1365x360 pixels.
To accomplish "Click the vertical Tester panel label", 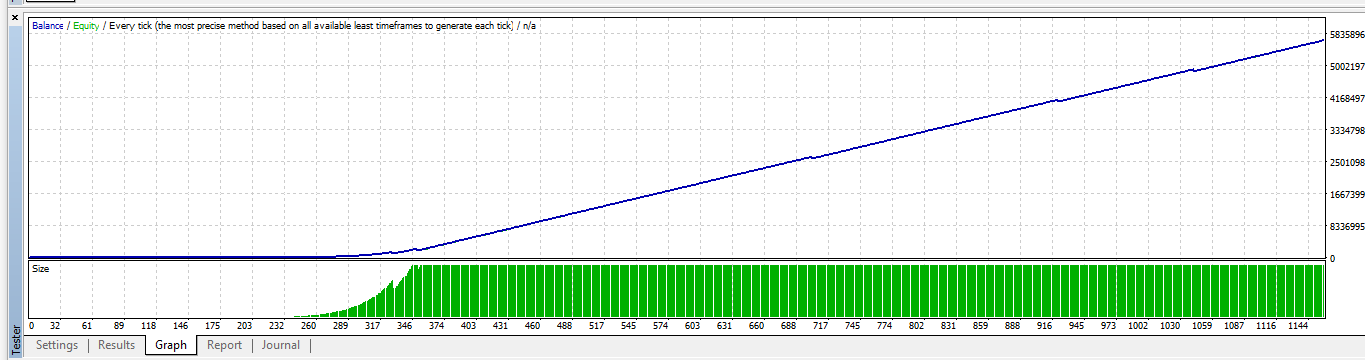I will [x=14, y=340].
